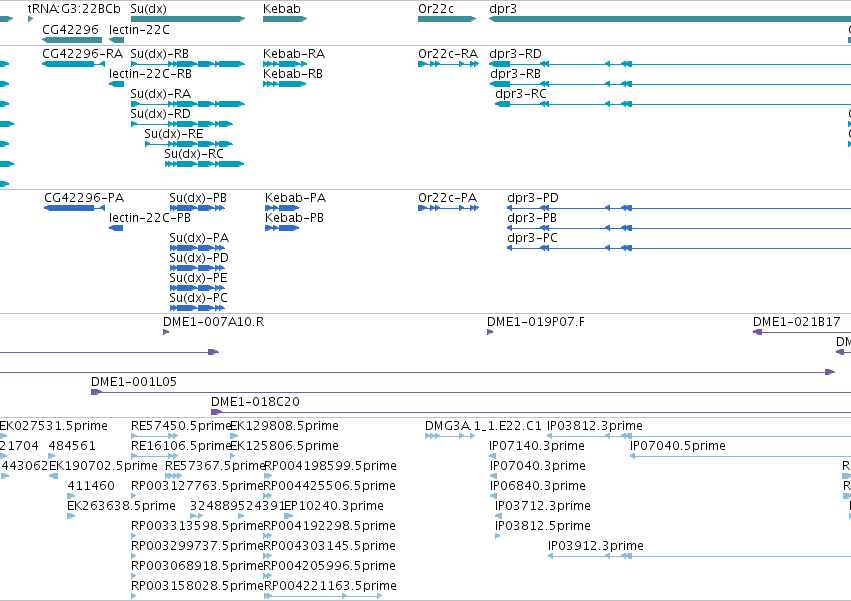Click the CG42296-RA transcript label
Image resolution: width=851 pixels, height=601 pixels.
point(82,54)
